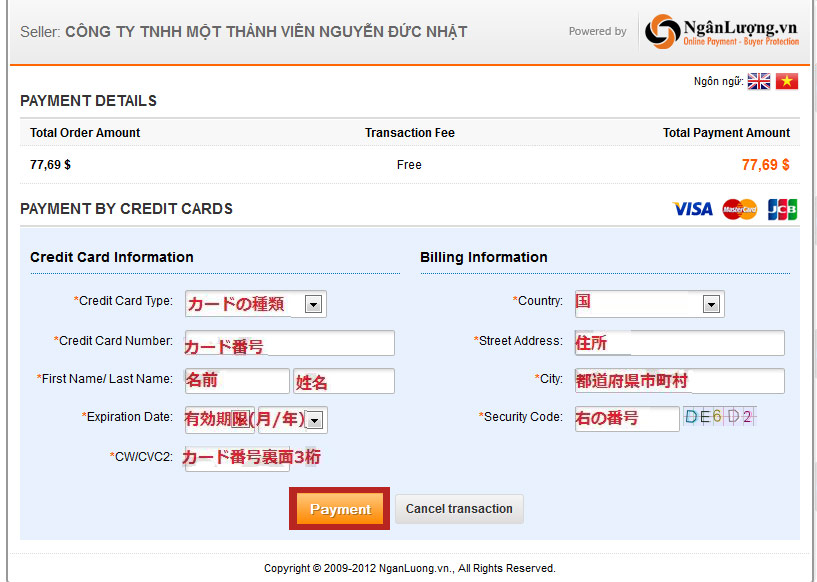Open the Credit Card Type dropdown
Screen dimensions: 817x582
click(313, 304)
